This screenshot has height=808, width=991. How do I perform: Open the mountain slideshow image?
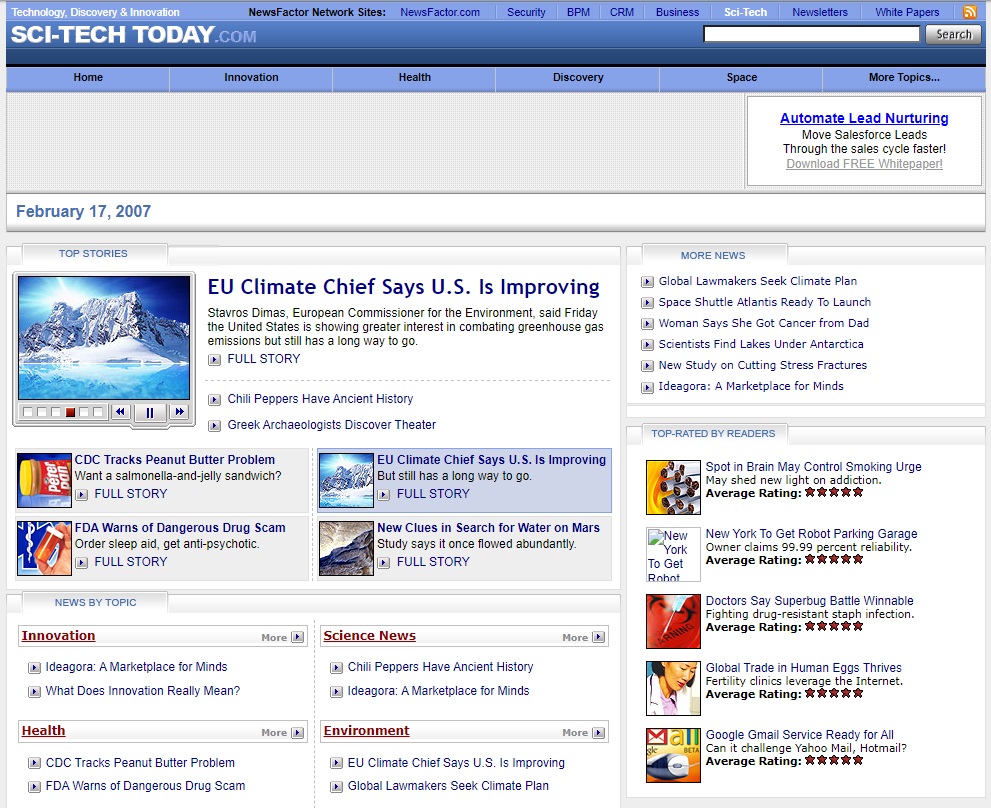click(104, 338)
